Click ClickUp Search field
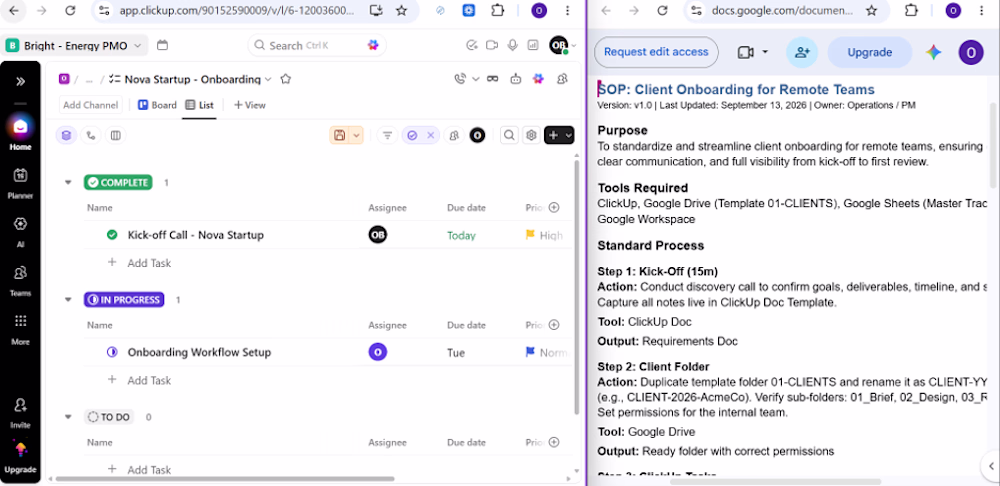 tap(317, 45)
